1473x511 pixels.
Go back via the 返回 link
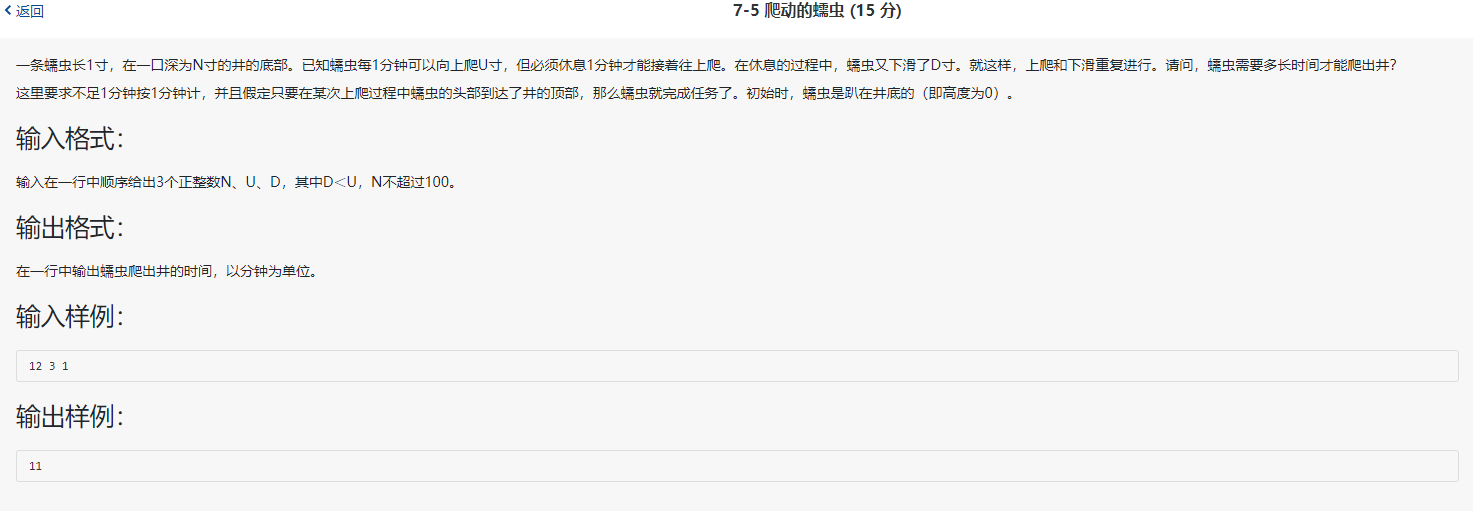(x=30, y=11)
